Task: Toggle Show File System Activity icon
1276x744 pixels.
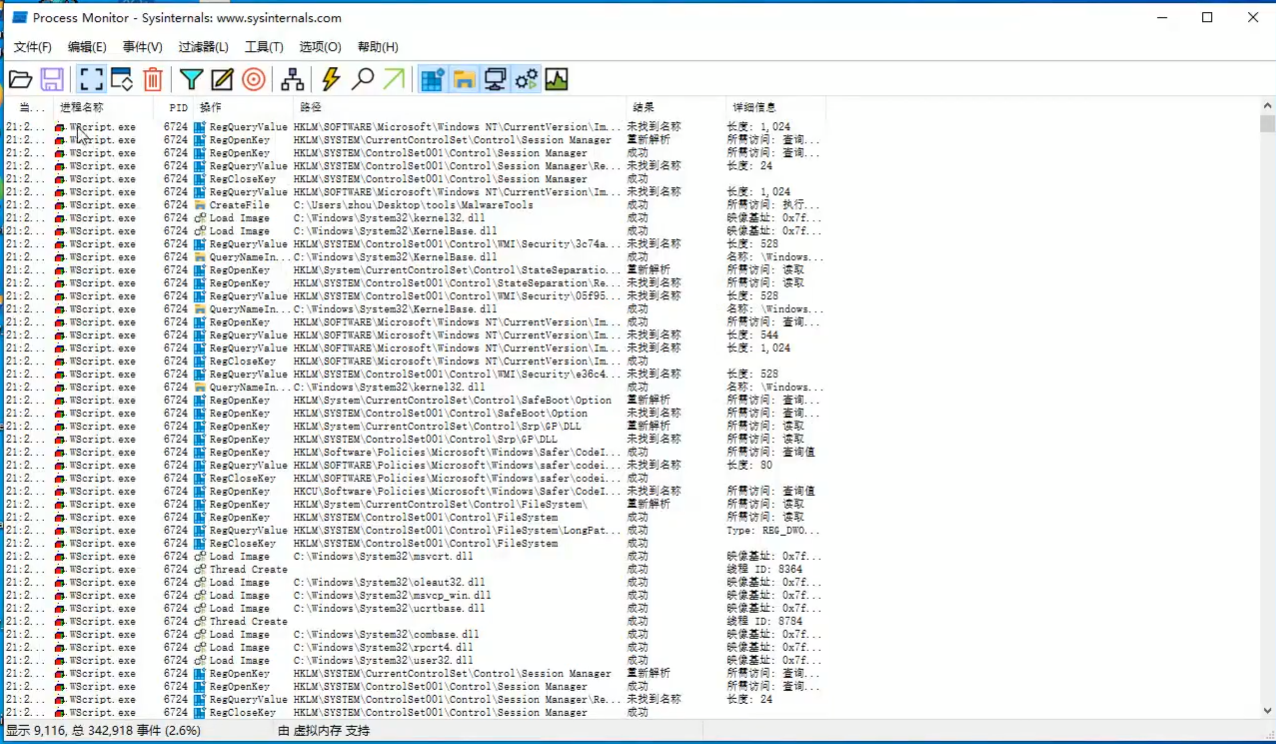Action: tap(463, 79)
